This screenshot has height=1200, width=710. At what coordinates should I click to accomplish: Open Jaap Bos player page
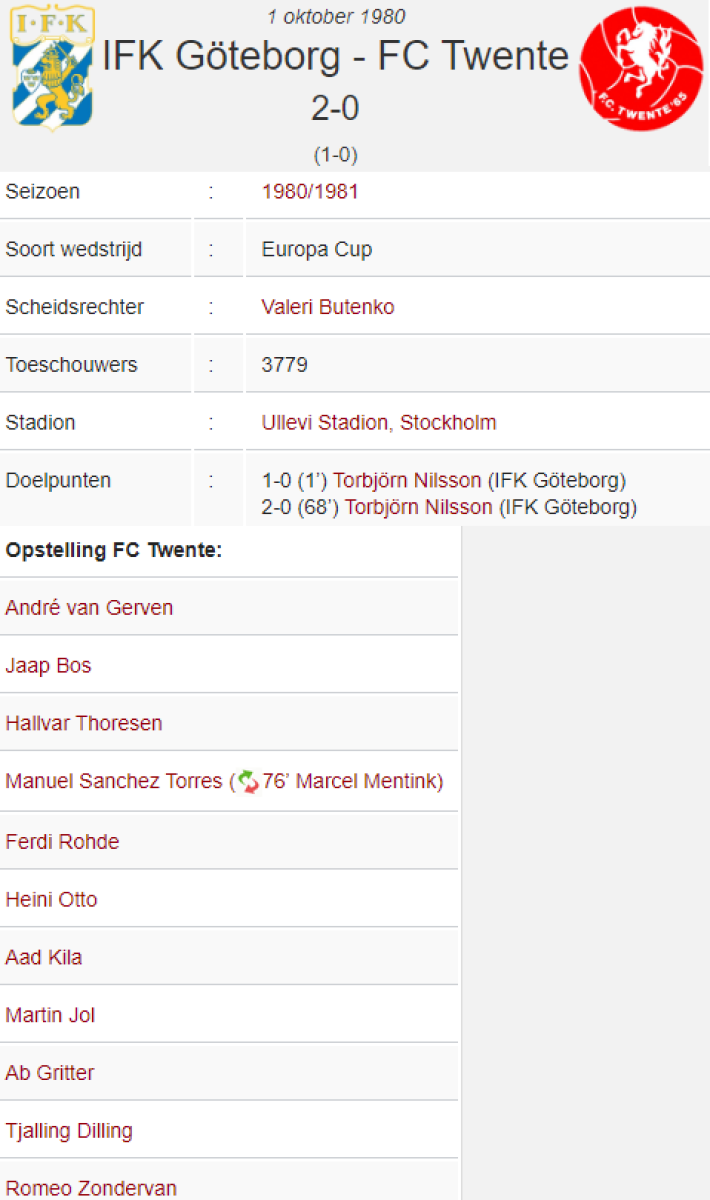(48, 665)
